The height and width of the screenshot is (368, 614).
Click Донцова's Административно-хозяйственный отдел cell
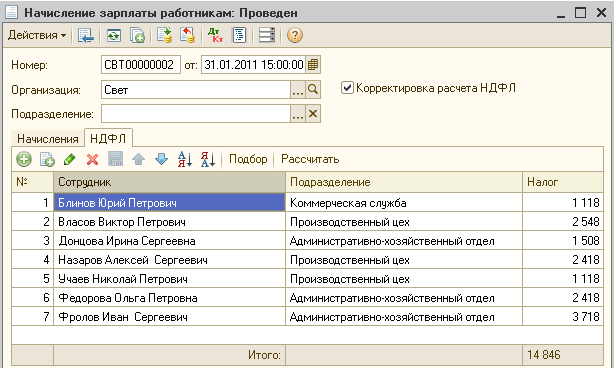click(x=404, y=241)
